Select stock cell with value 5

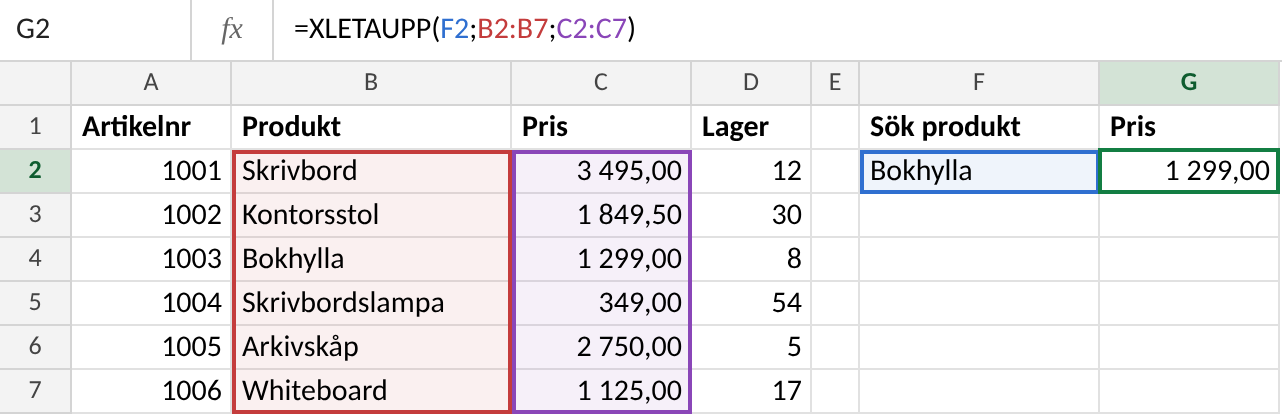pyautogui.click(x=751, y=346)
